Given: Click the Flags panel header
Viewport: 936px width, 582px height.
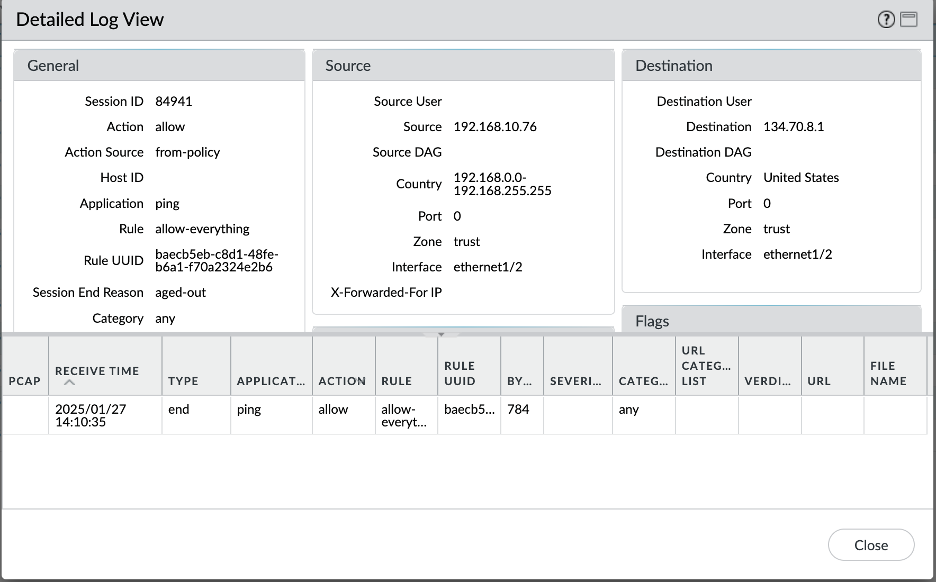Looking at the screenshot, I should [771, 321].
